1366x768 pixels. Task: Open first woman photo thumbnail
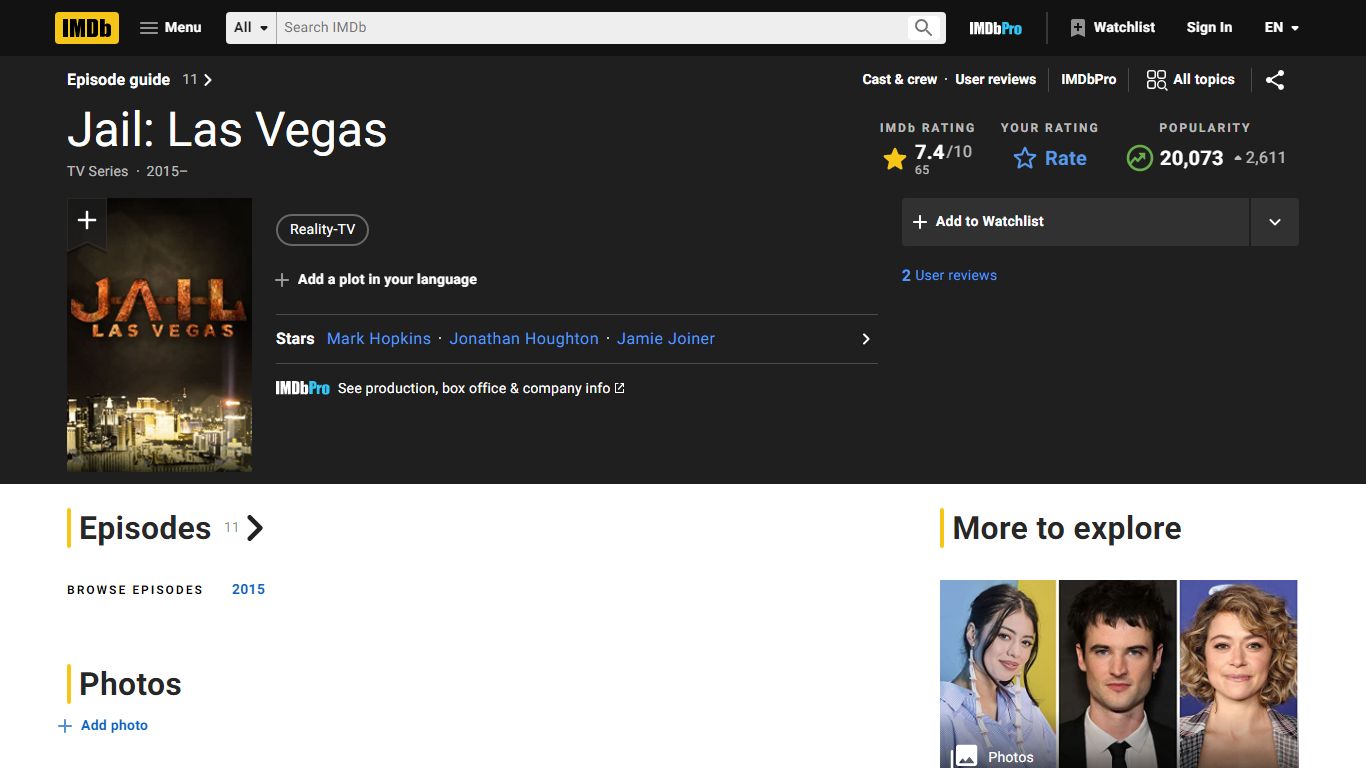point(998,674)
